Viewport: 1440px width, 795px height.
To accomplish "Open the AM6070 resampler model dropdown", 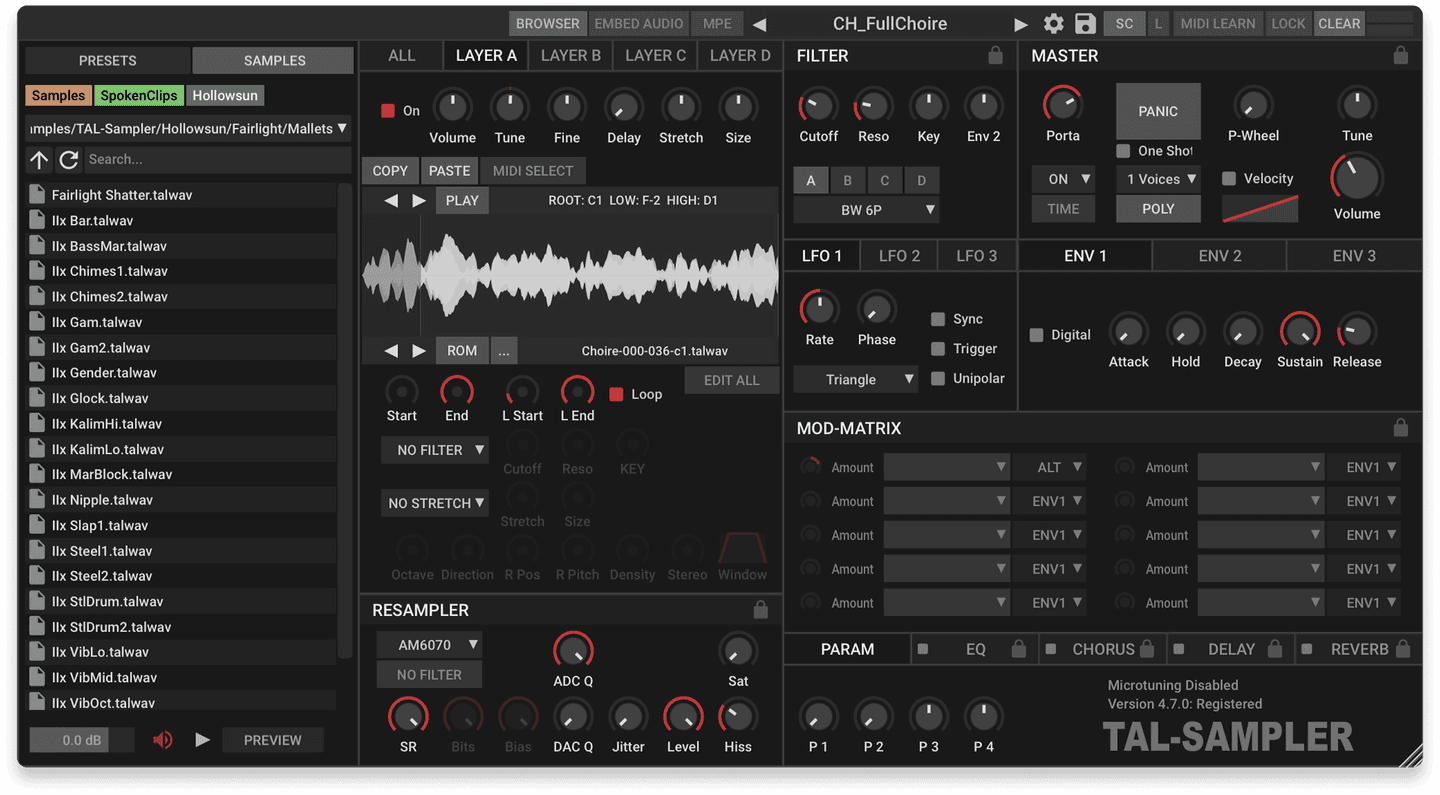I will (429, 644).
